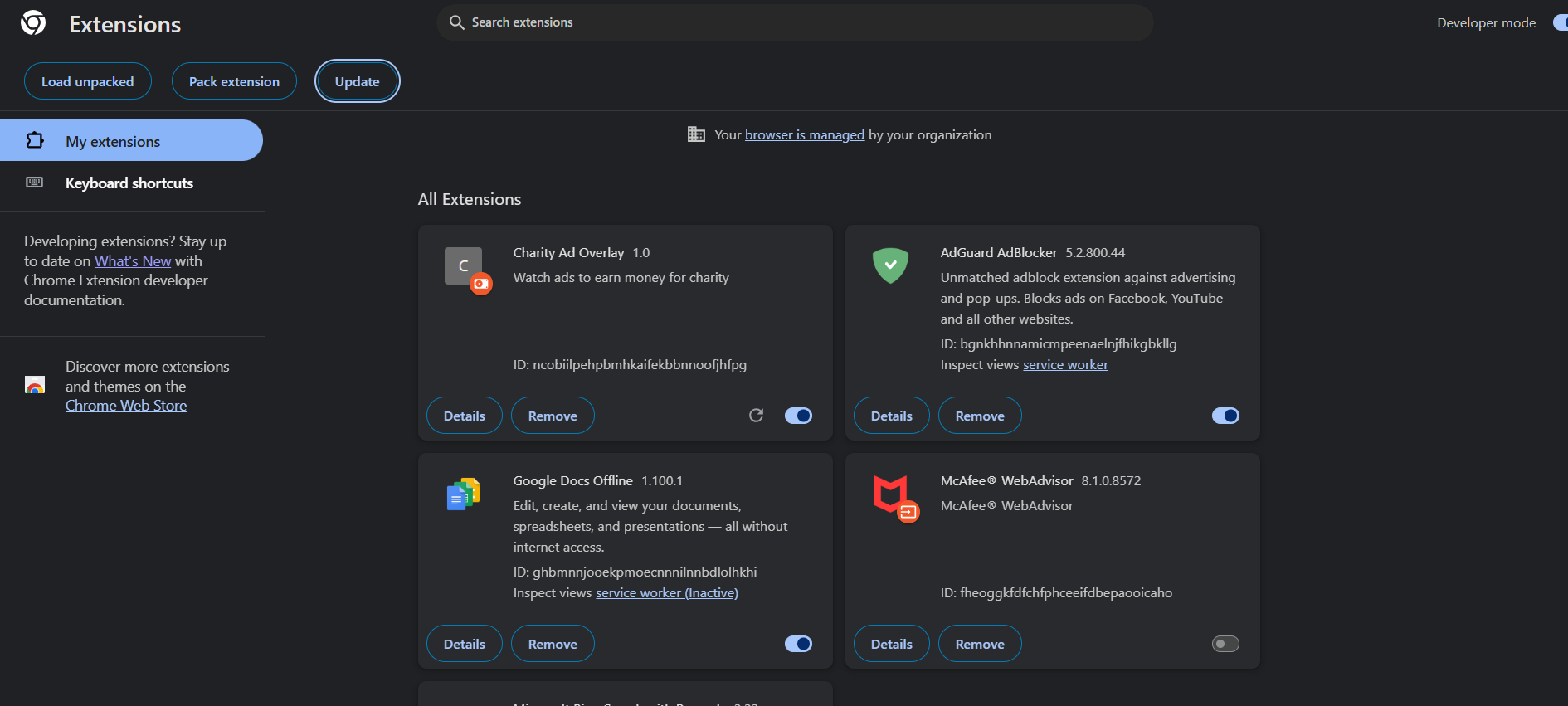1568x706 pixels.
Task: Click the Chrome logo icon beside Extensions
Action: point(33,23)
